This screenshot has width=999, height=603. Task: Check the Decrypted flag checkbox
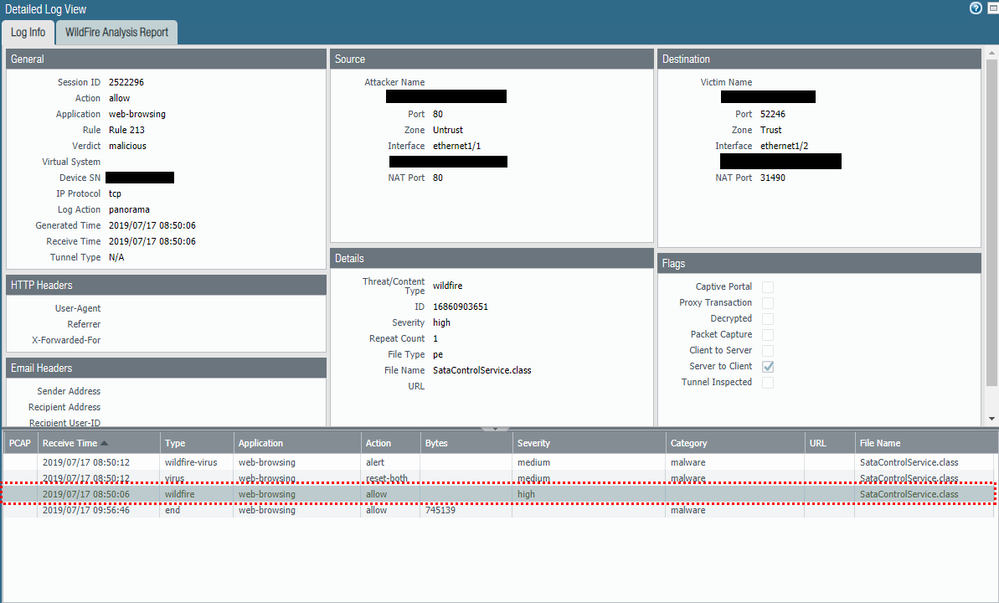[x=768, y=319]
